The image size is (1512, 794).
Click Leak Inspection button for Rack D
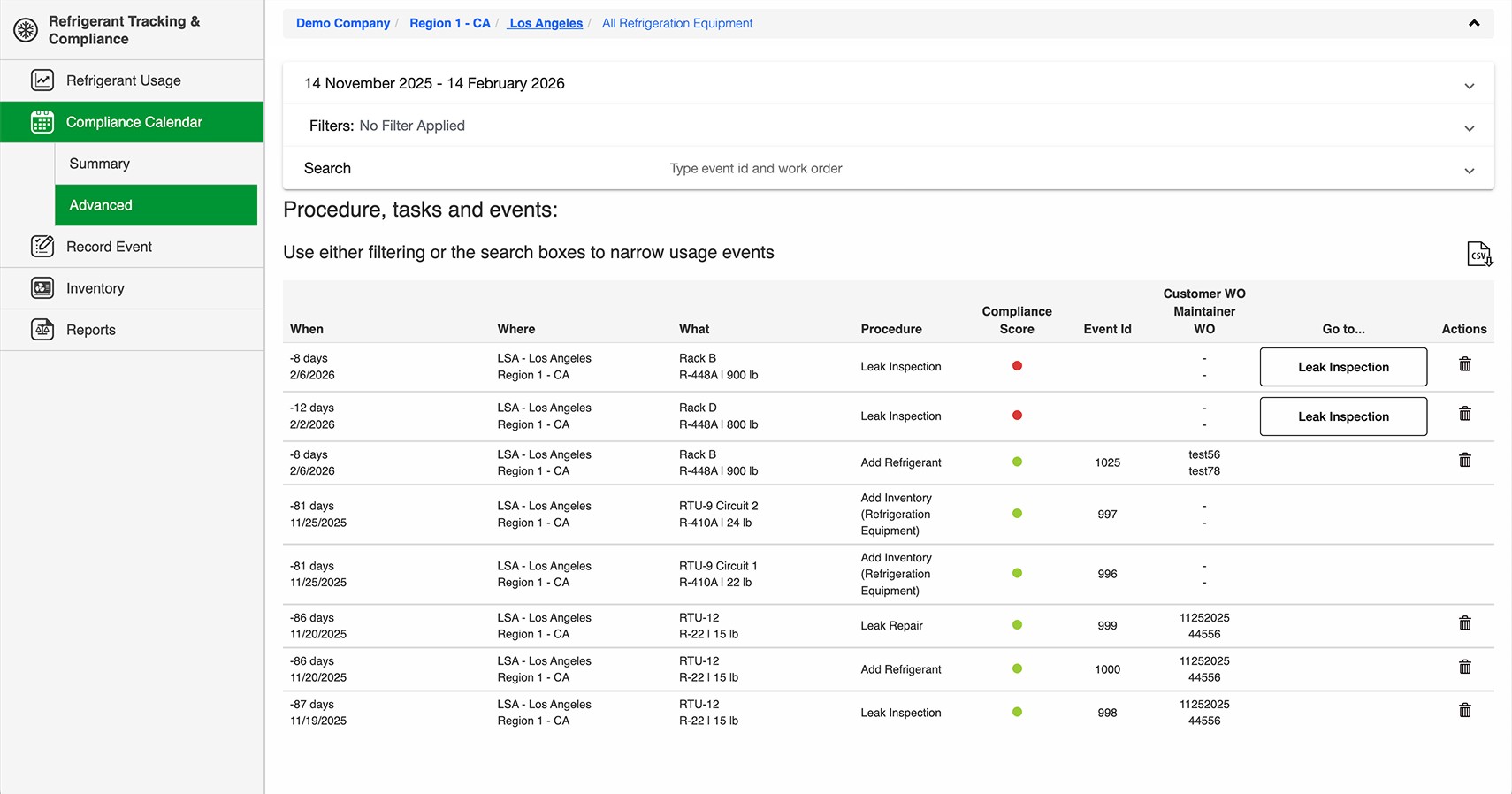pos(1343,416)
